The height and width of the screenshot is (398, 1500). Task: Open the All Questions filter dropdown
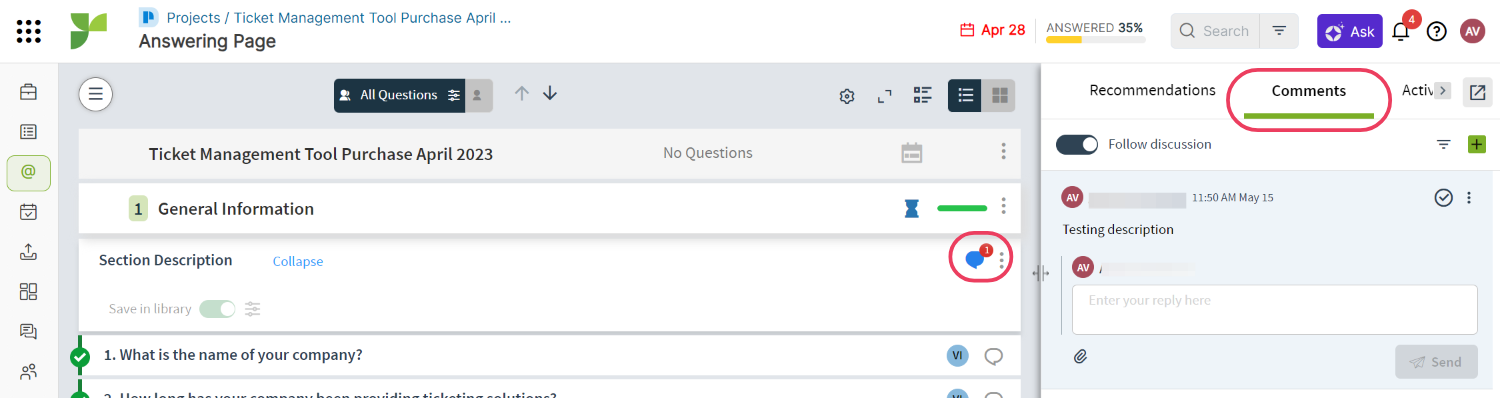pyautogui.click(x=400, y=95)
